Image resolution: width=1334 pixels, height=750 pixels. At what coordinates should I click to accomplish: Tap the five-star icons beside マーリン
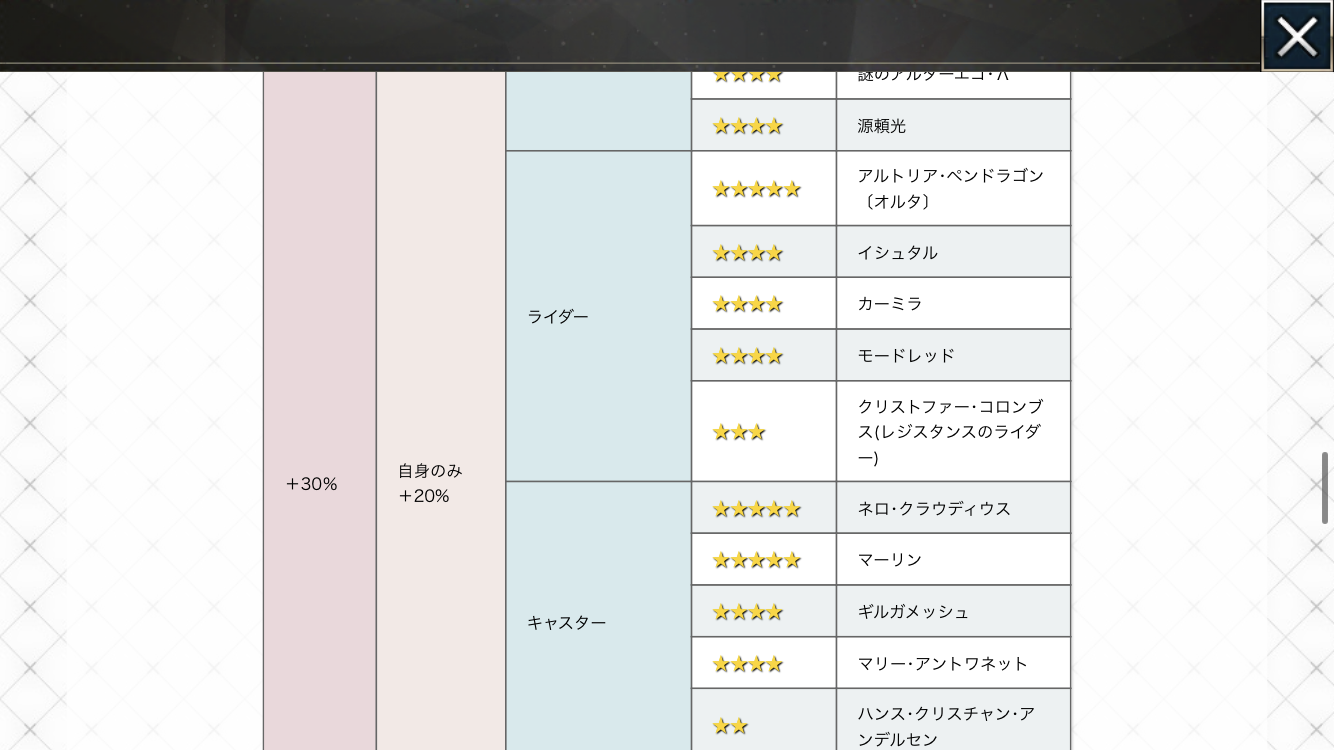click(x=756, y=560)
